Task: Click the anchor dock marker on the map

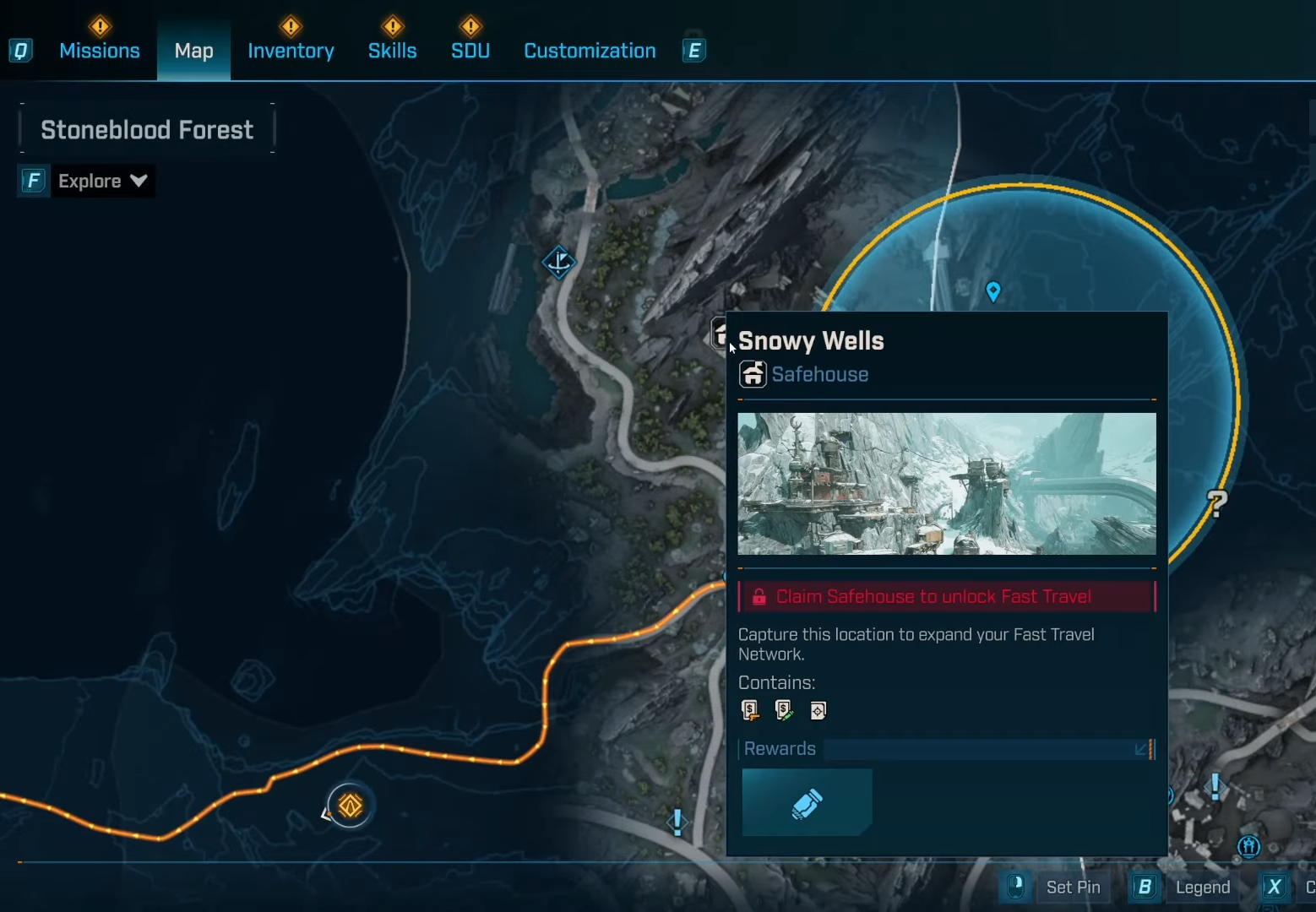Action: tap(558, 262)
